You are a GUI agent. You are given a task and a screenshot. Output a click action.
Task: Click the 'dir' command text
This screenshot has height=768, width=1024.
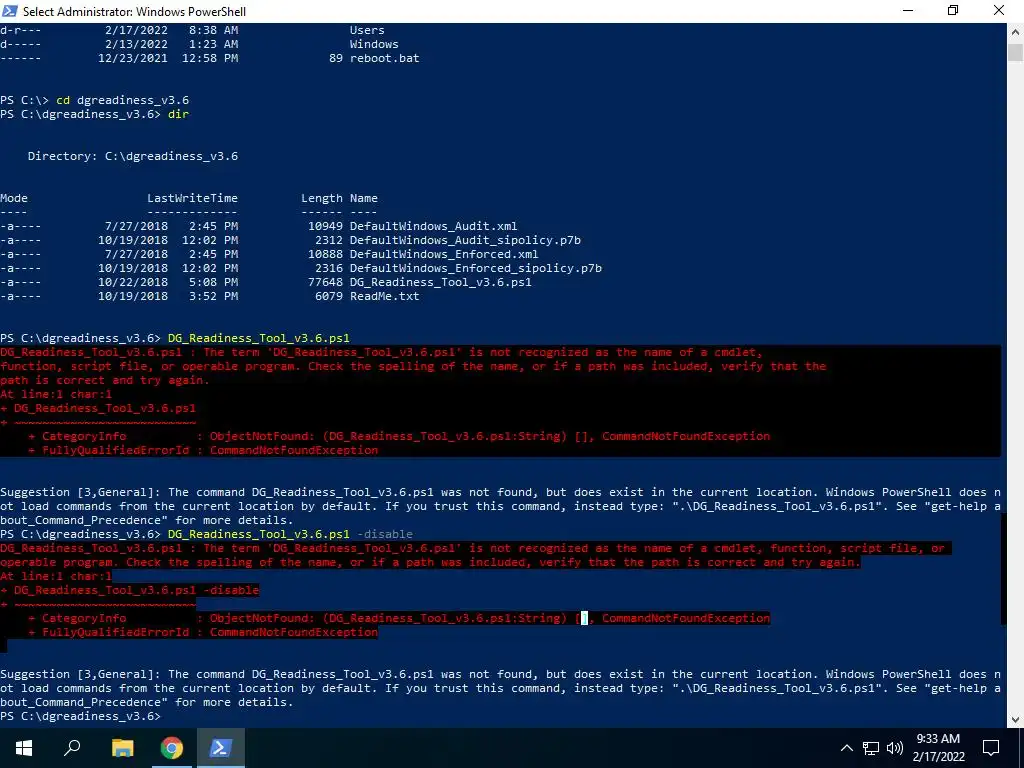pyautogui.click(x=178, y=114)
